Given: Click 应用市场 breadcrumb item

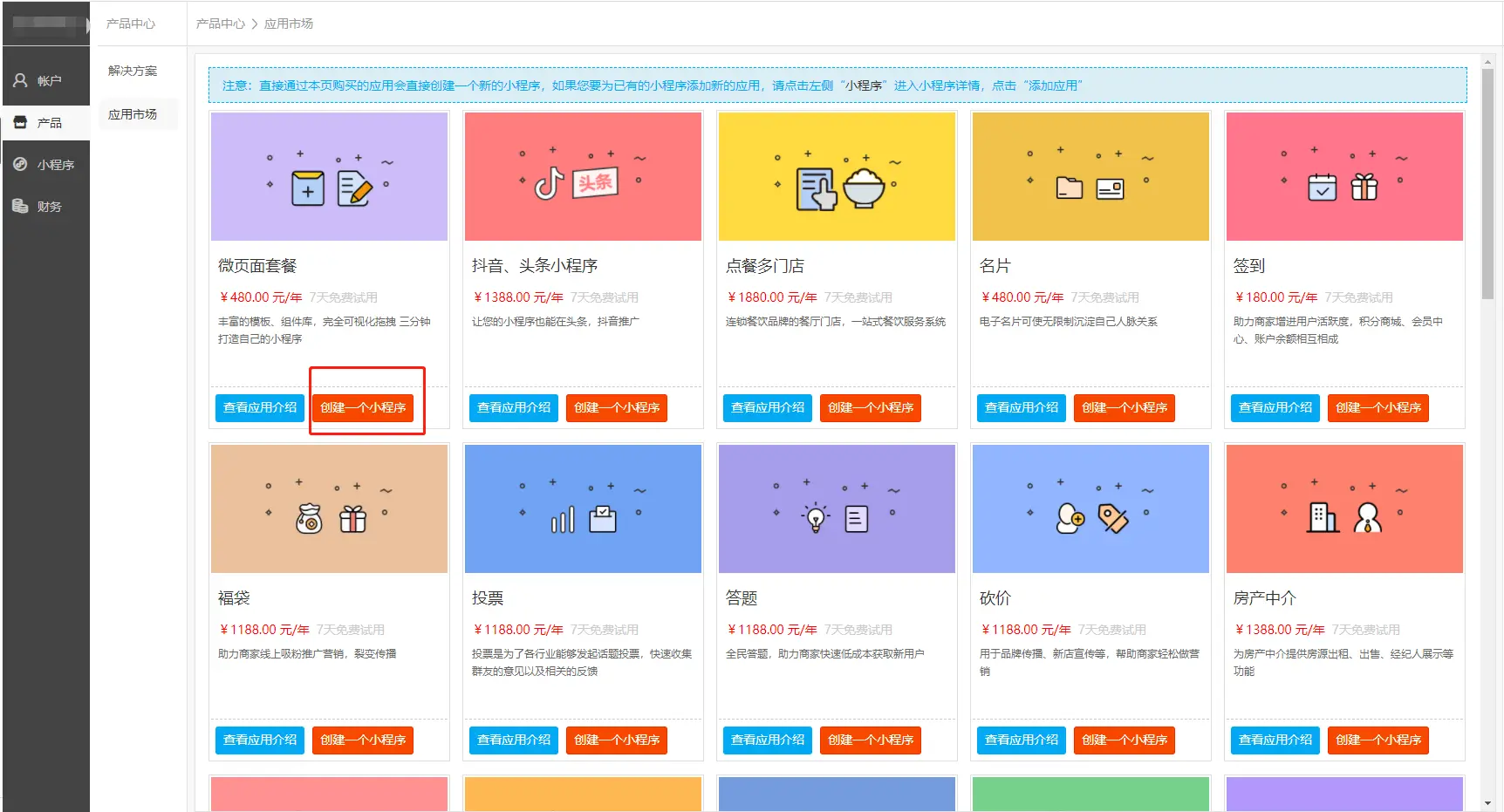Looking at the screenshot, I should 289,24.
